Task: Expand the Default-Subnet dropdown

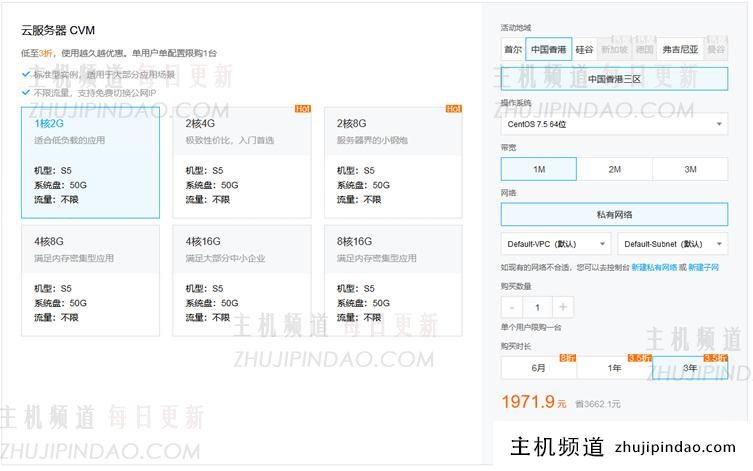Action: [x=673, y=244]
